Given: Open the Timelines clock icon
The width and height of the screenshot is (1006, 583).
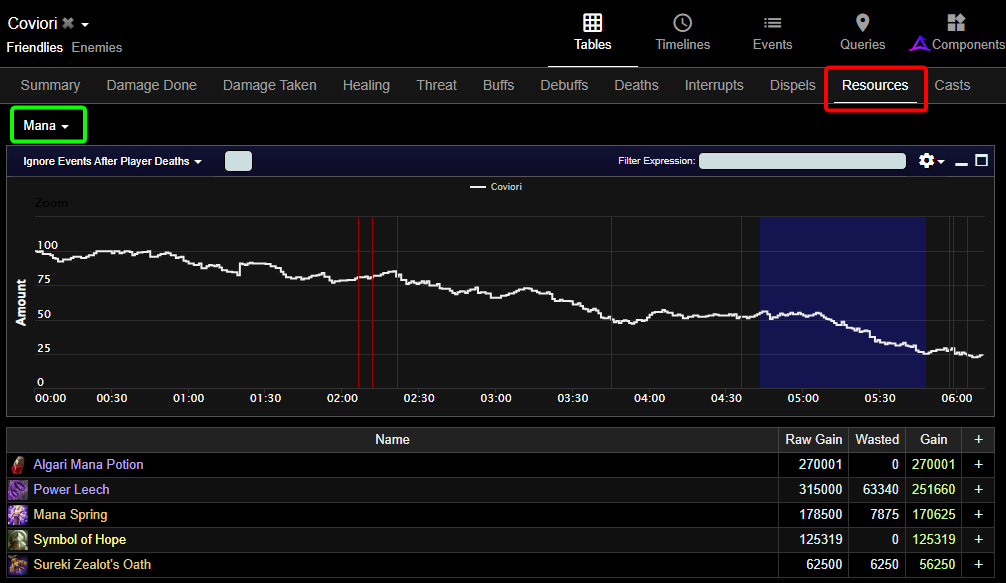Looking at the screenshot, I should point(682,23).
